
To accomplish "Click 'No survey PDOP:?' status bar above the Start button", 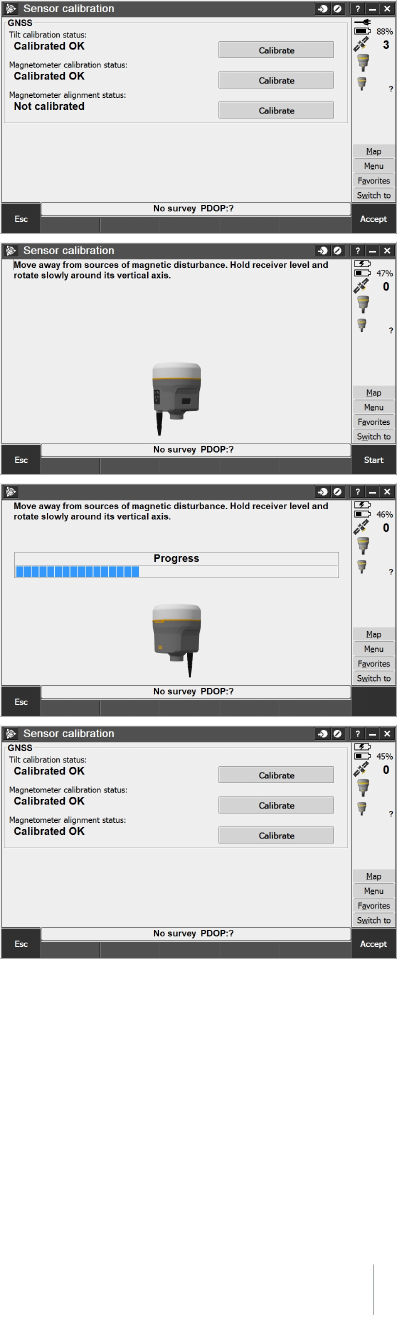I will coord(194,449).
